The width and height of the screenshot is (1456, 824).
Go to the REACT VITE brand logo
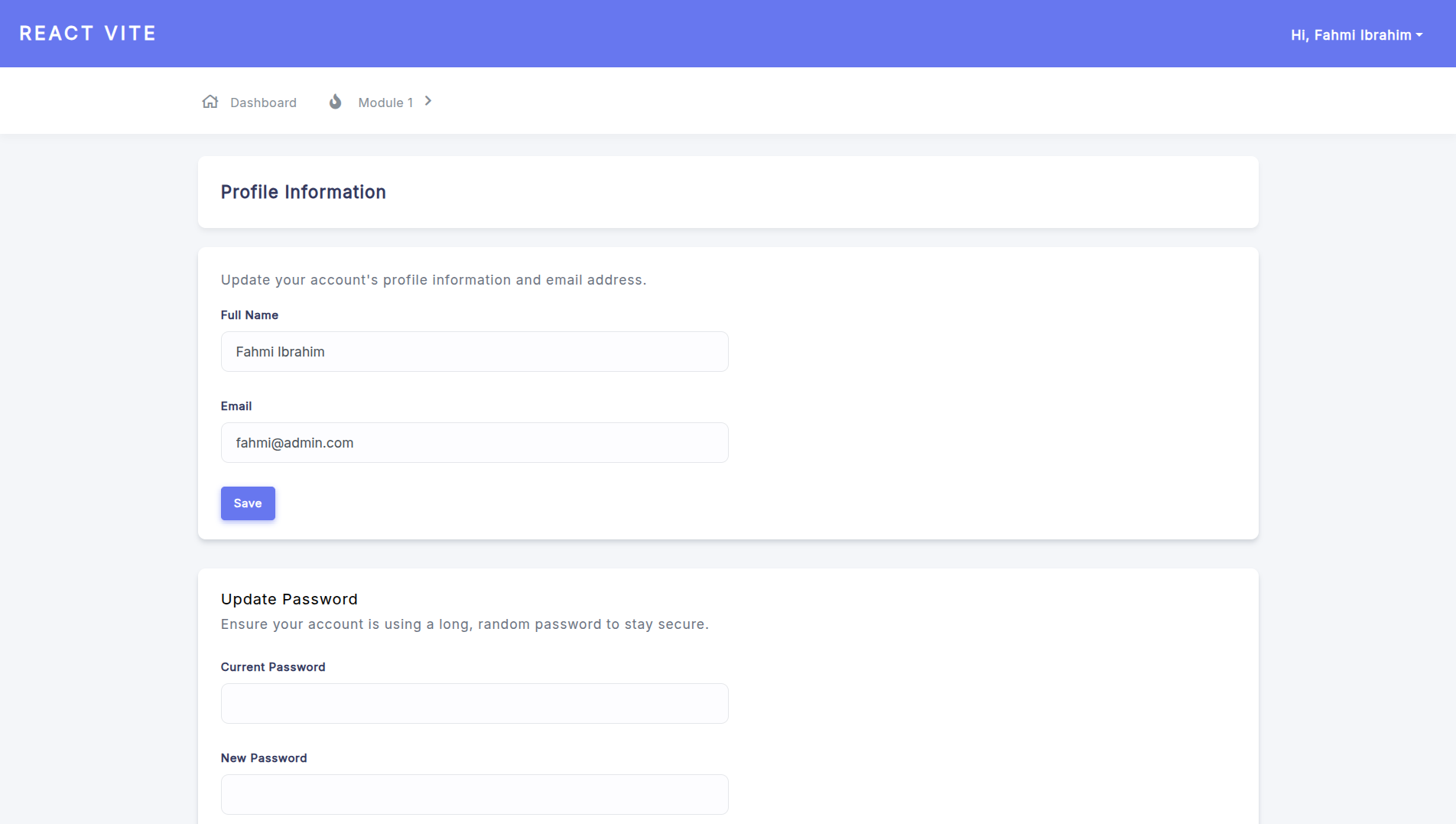click(x=87, y=34)
